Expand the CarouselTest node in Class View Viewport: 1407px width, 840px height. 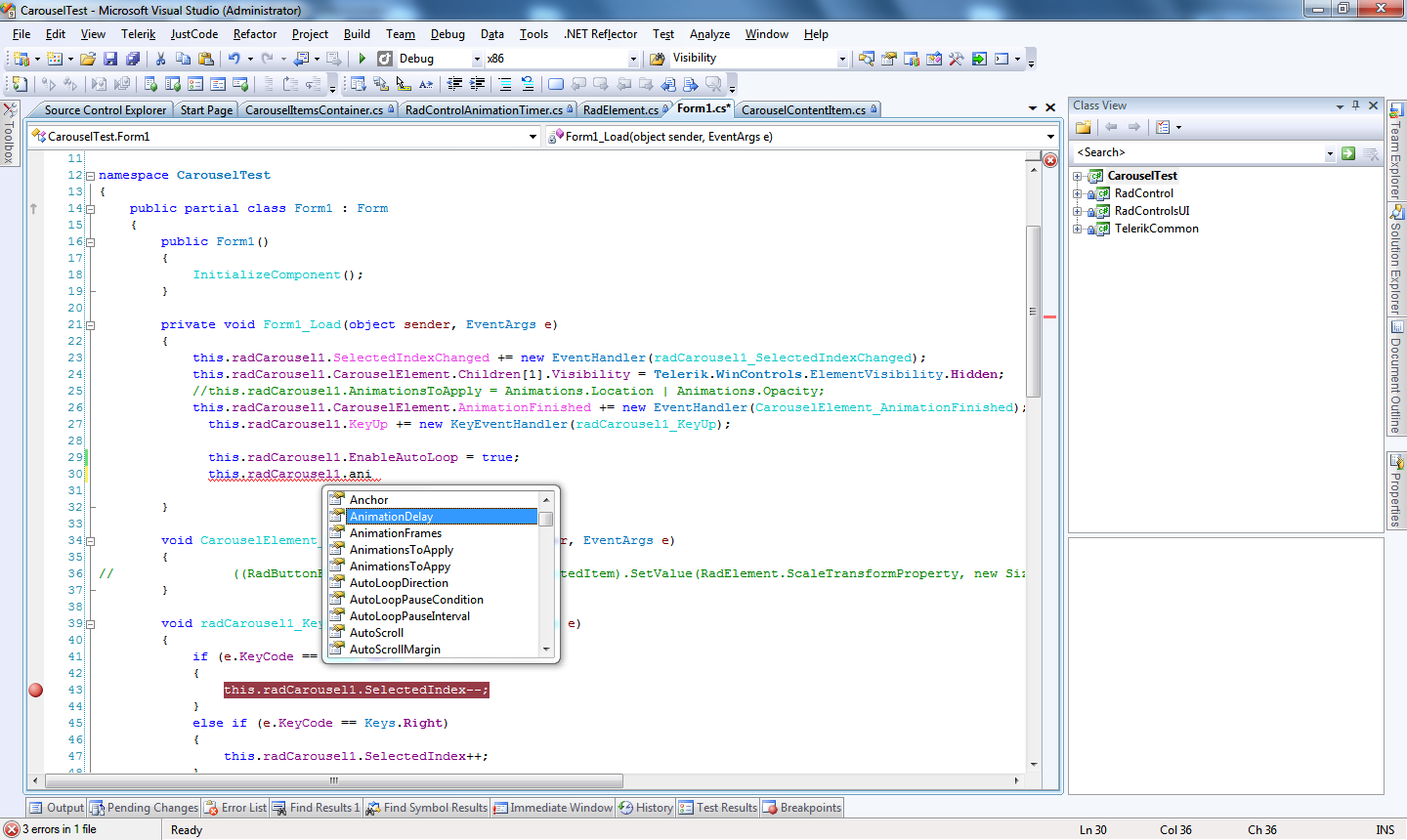point(1078,177)
